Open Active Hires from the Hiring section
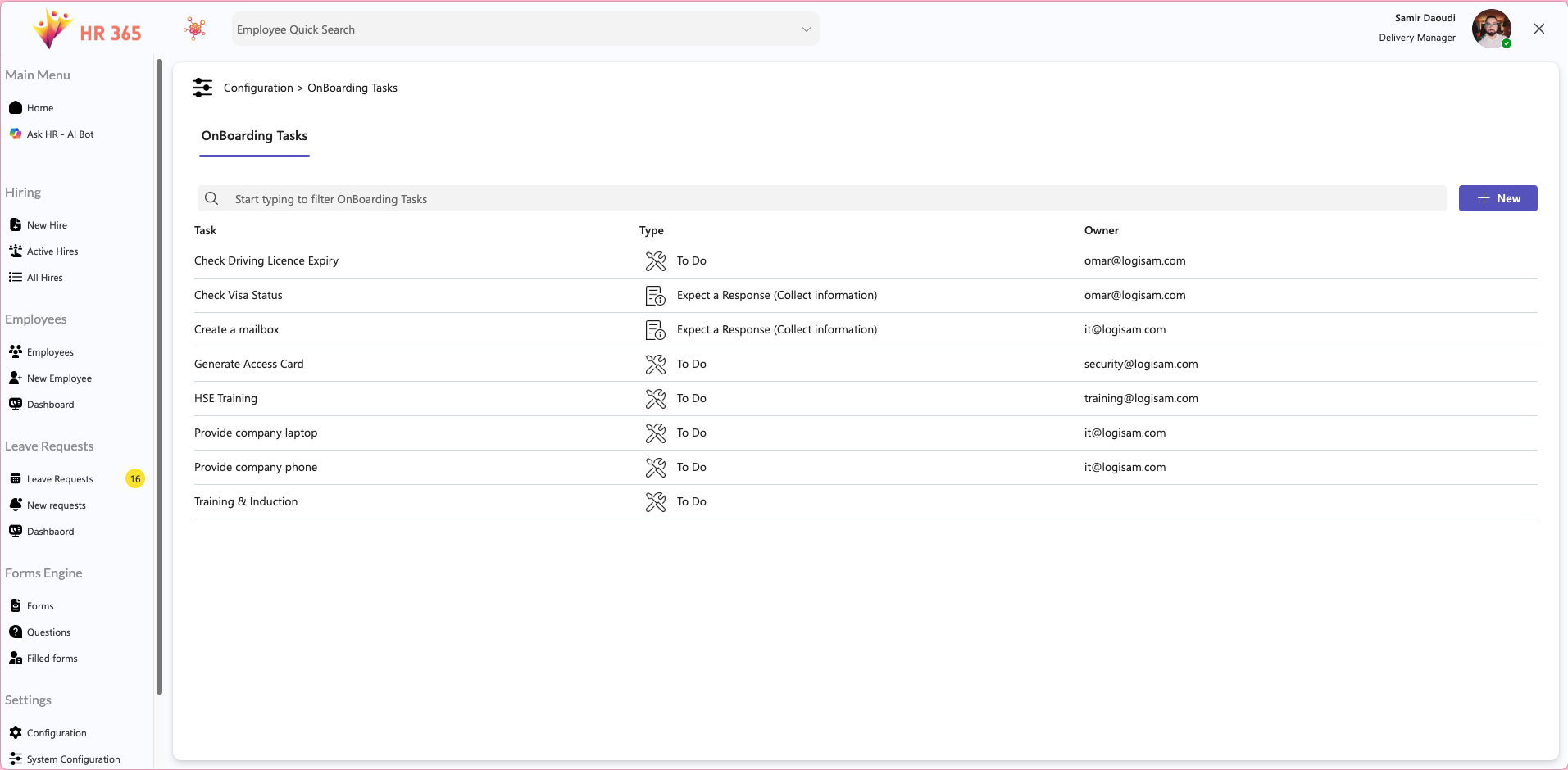Screen dimensions: 1568x770 [x=16, y=251]
